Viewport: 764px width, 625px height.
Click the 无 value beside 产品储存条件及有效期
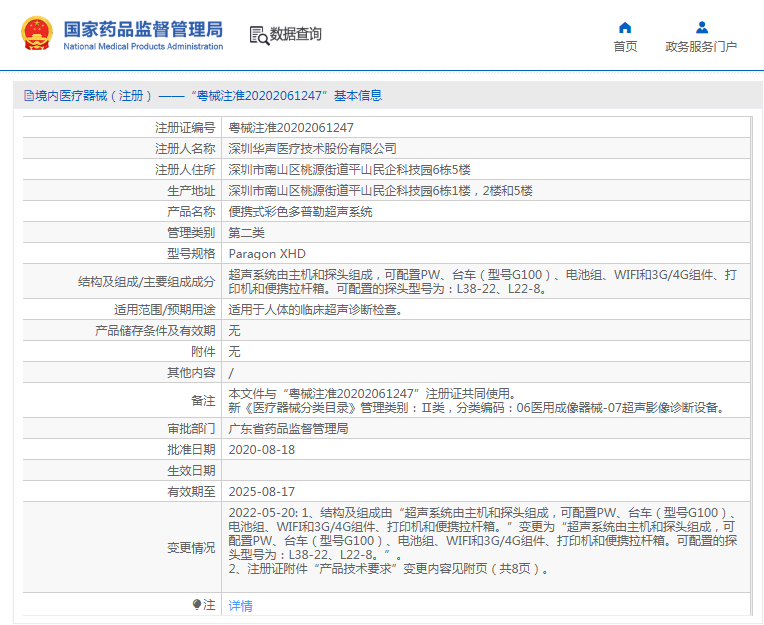(x=234, y=330)
